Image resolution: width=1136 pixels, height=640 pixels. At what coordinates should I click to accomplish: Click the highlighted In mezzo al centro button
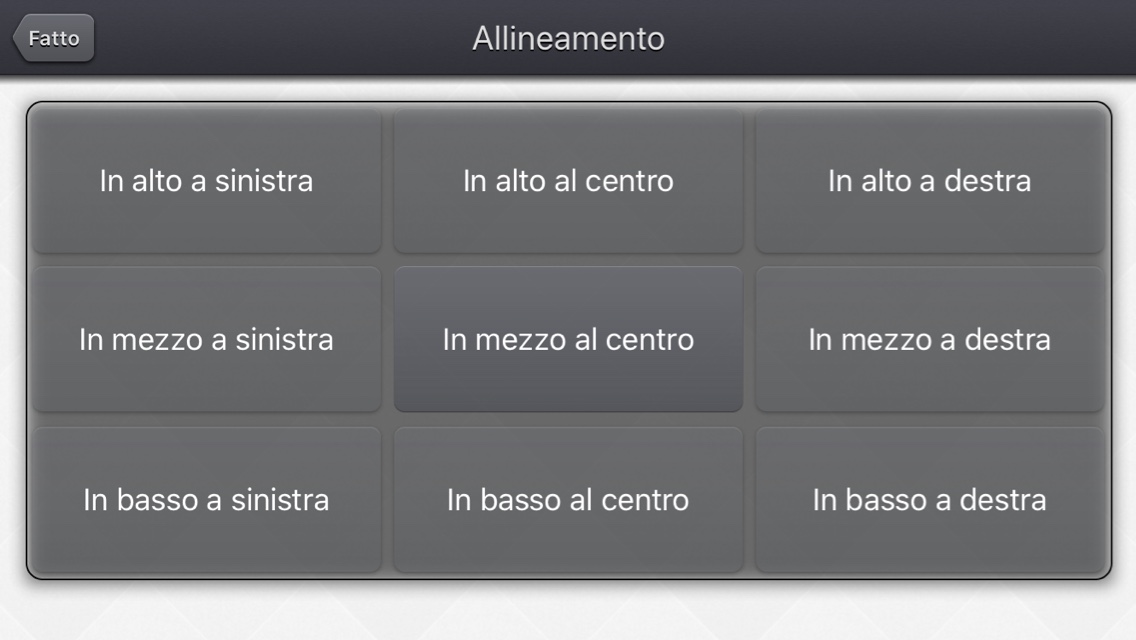(568, 339)
